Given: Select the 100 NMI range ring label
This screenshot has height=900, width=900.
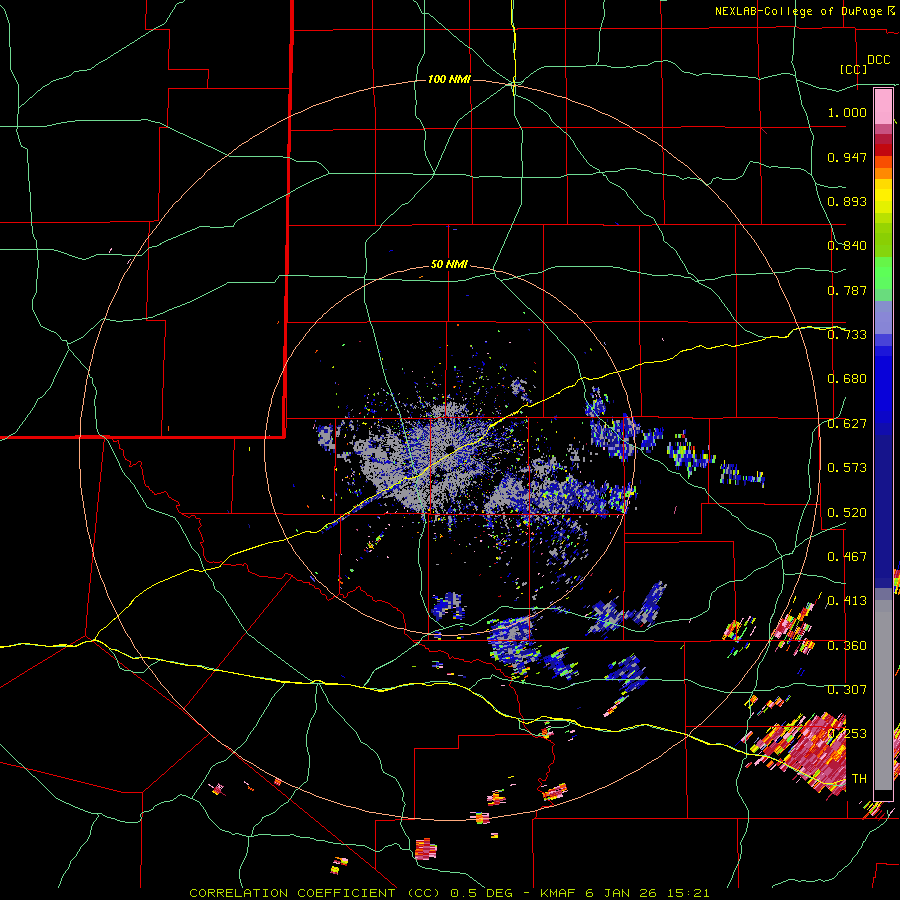Looking at the screenshot, I should pyautogui.click(x=449, y=79).
